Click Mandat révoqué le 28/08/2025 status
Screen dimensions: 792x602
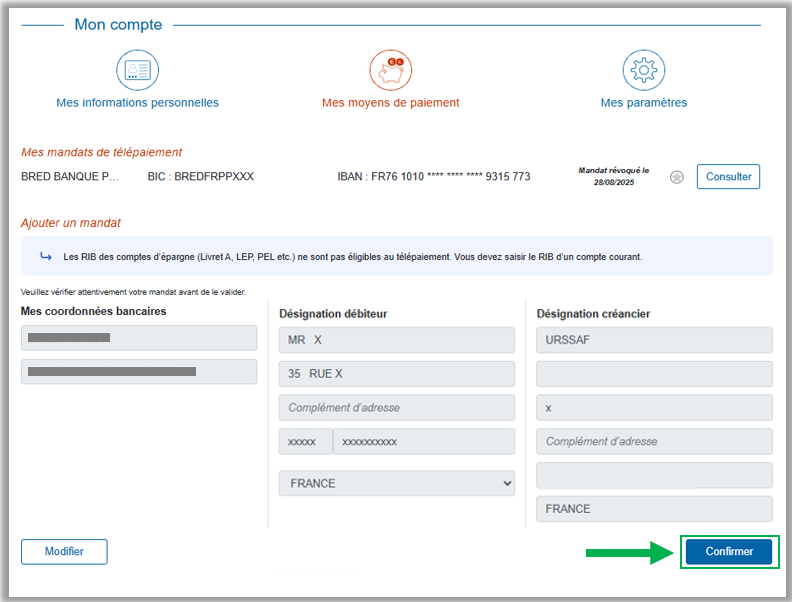tap(614, 176)
